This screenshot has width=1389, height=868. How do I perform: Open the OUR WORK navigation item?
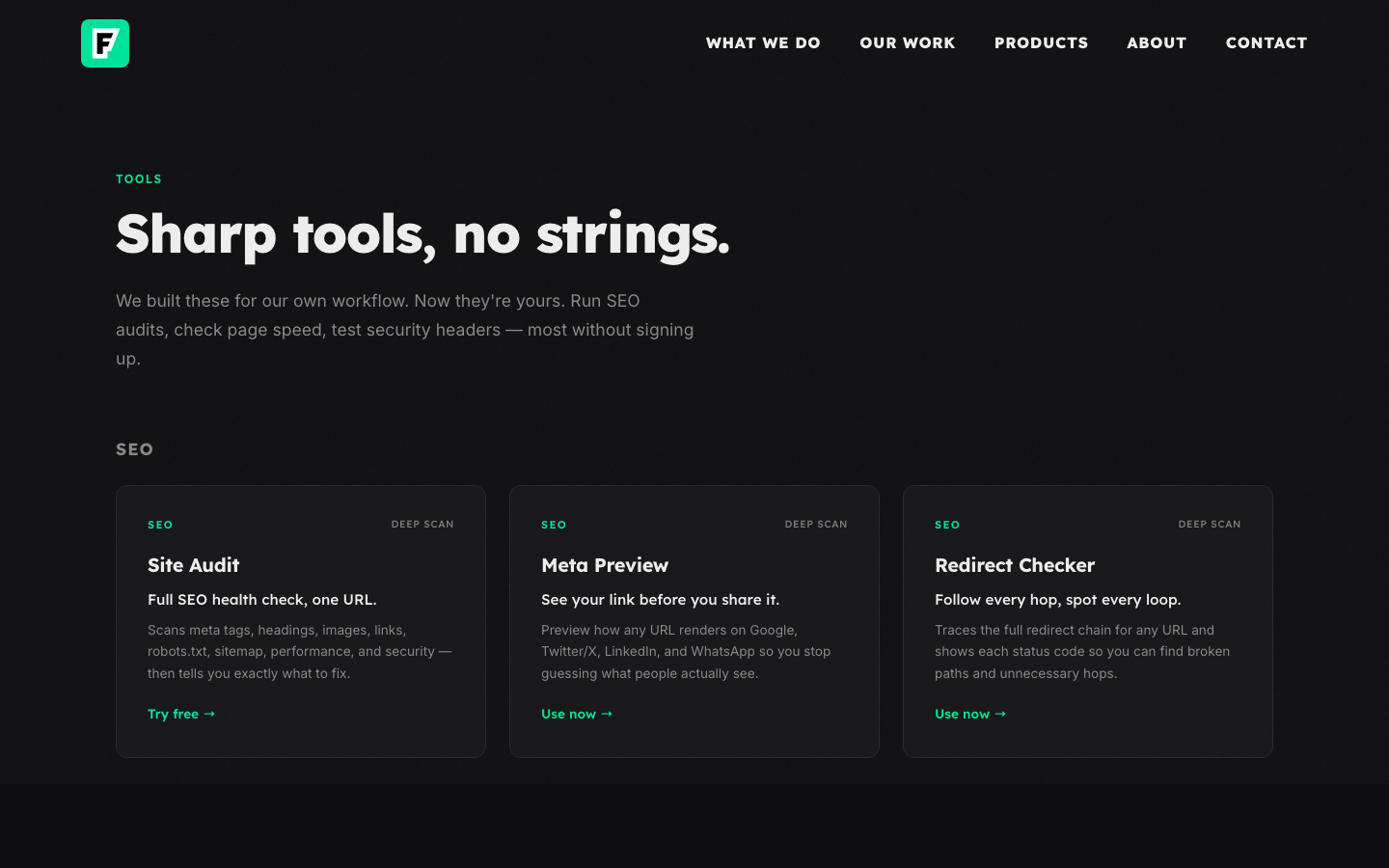pyautogui.click(x=907, y=42)
